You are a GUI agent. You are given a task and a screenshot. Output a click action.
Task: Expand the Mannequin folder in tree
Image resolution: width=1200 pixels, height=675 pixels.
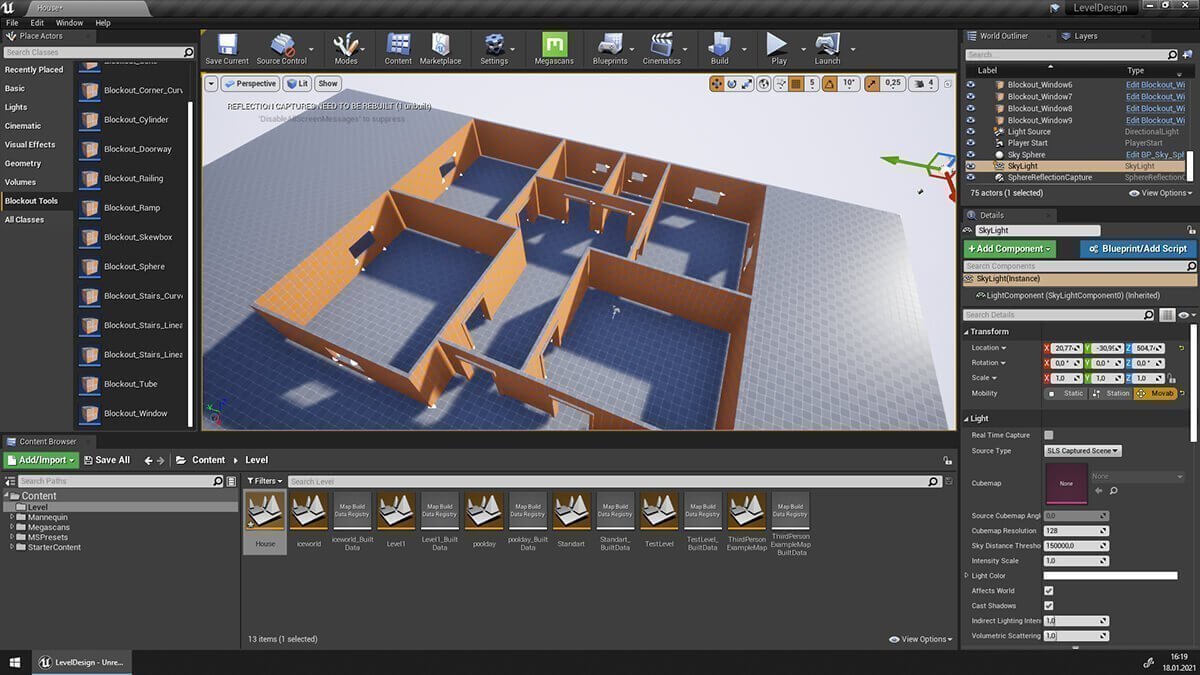click(x=11, y=518)
